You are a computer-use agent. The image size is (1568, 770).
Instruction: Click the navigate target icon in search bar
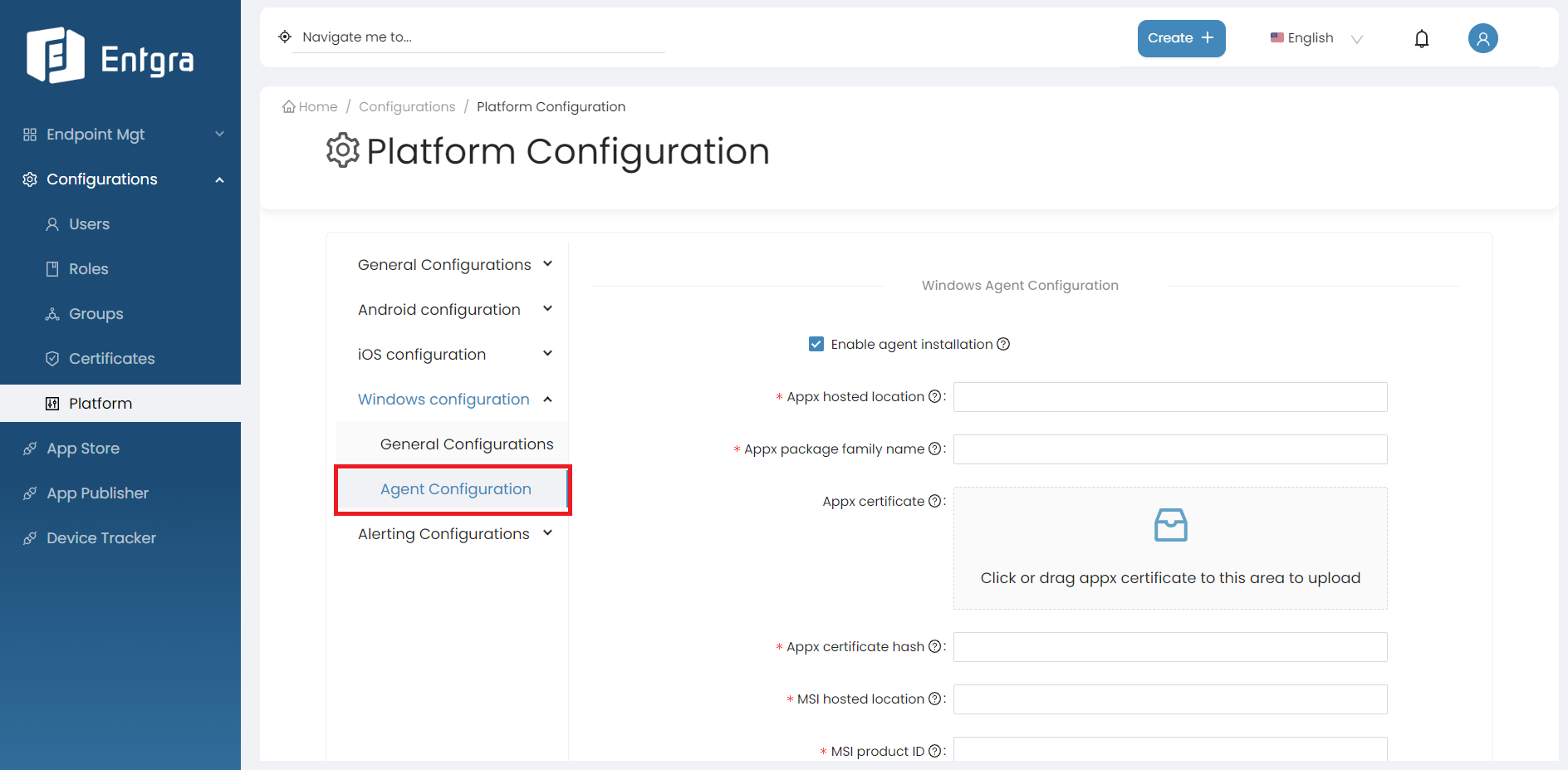(x=285, y=37)
